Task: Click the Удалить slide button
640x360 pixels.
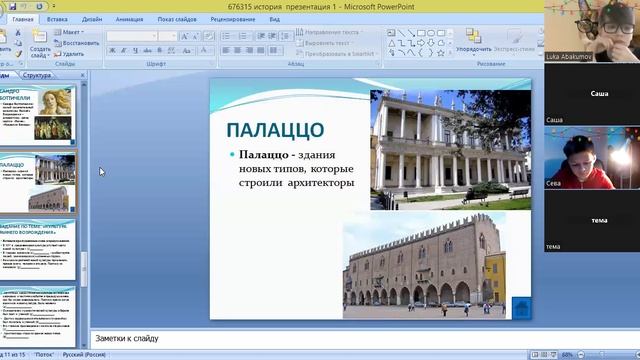Action: coord(69,54)
